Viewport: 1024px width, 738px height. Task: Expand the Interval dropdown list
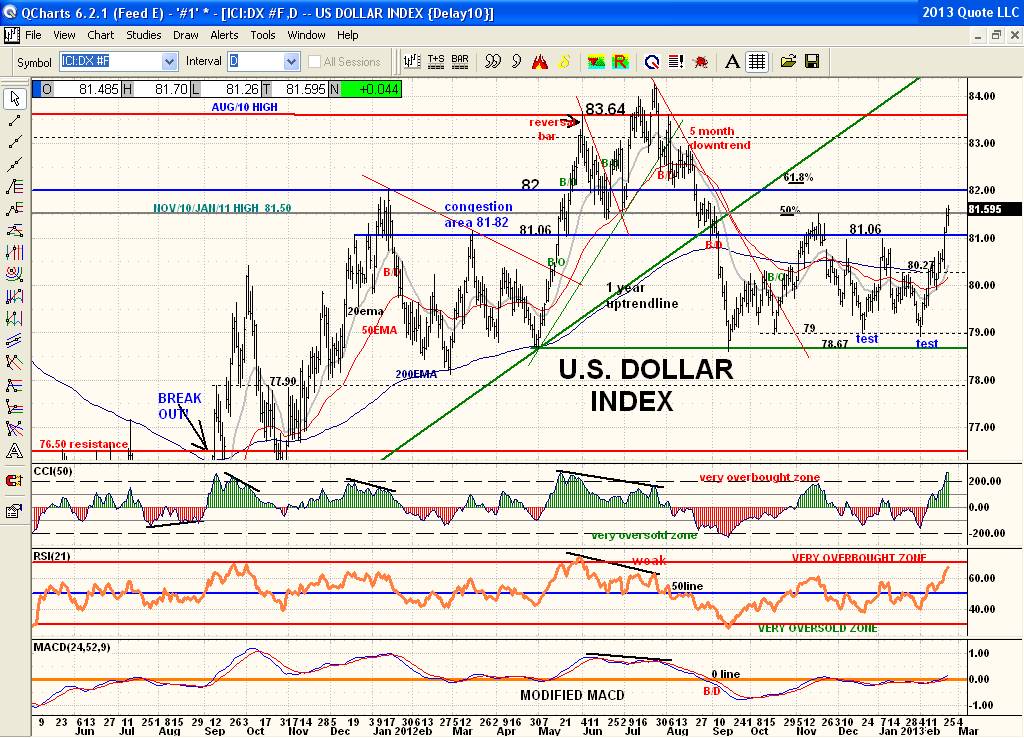pyautogui.click(x=291, y=62)
